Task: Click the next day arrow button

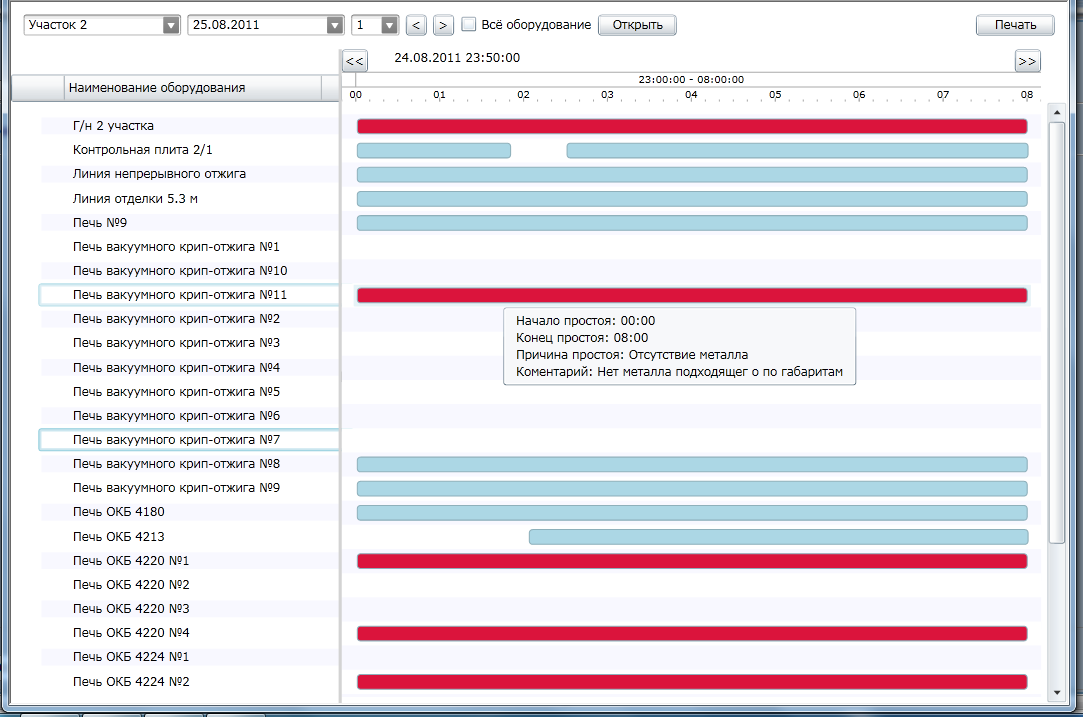Action: tap(443, 25)
